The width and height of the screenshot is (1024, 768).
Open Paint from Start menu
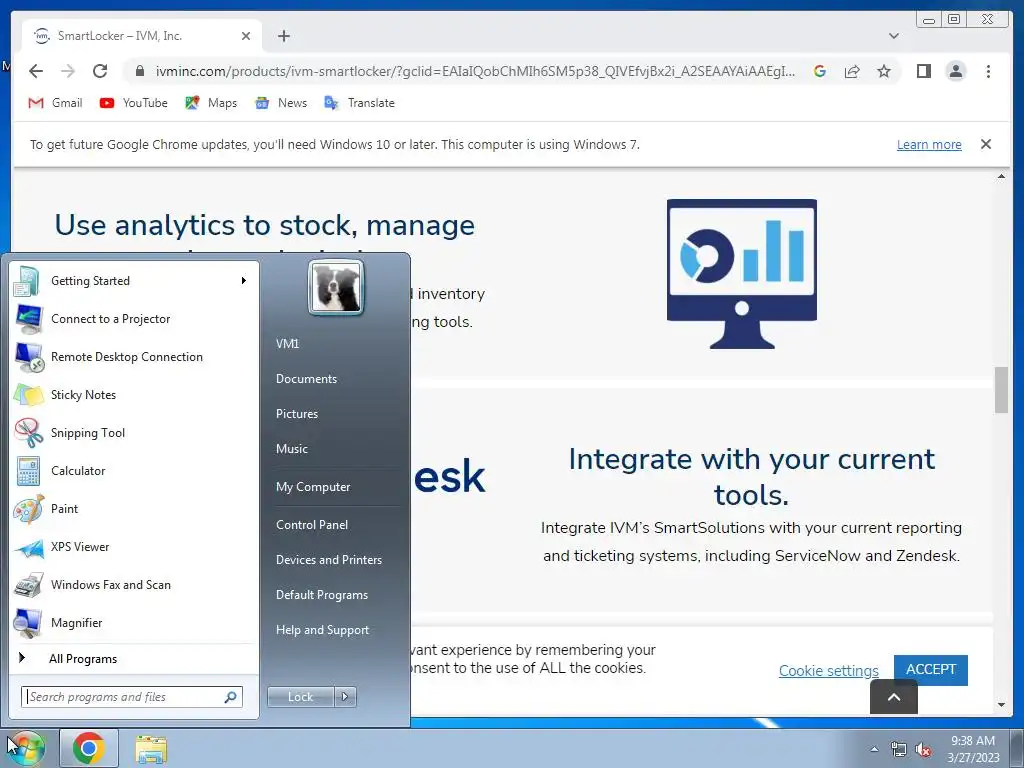coord(134,509)
